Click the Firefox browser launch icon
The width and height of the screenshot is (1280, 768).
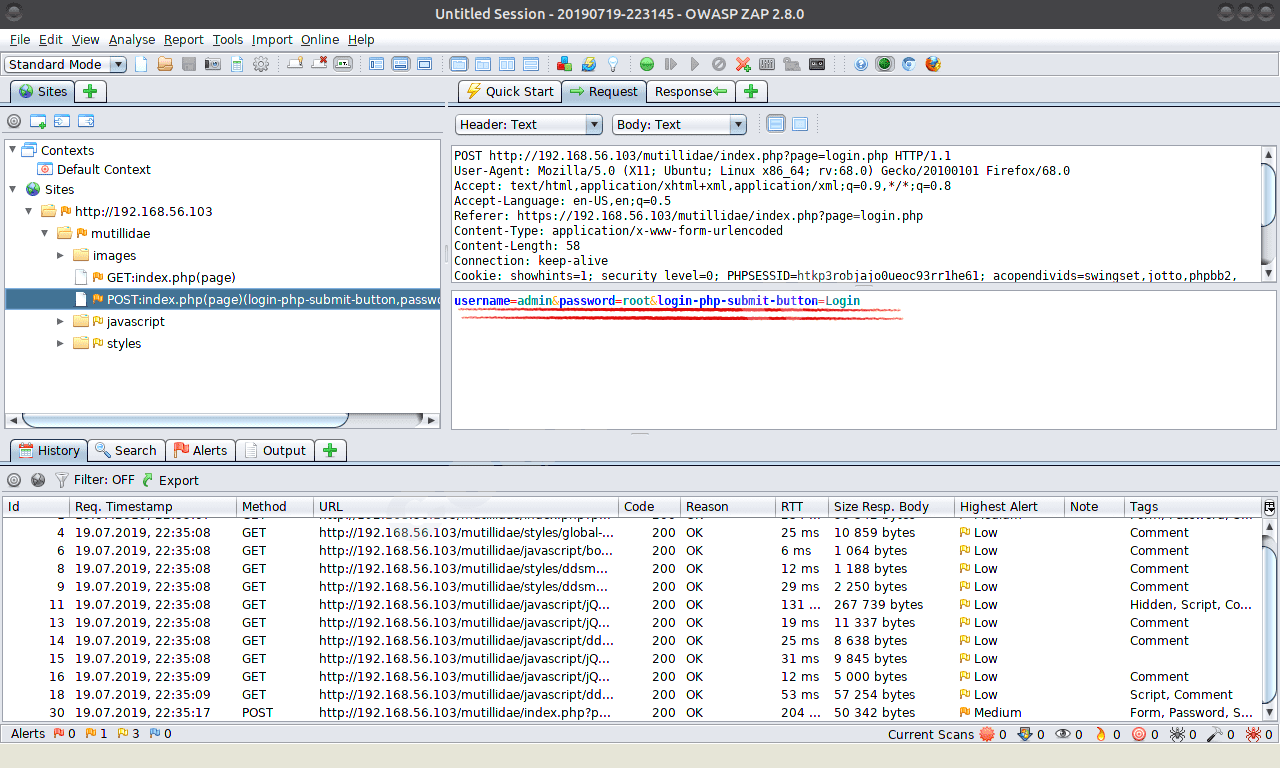(933, 64)
